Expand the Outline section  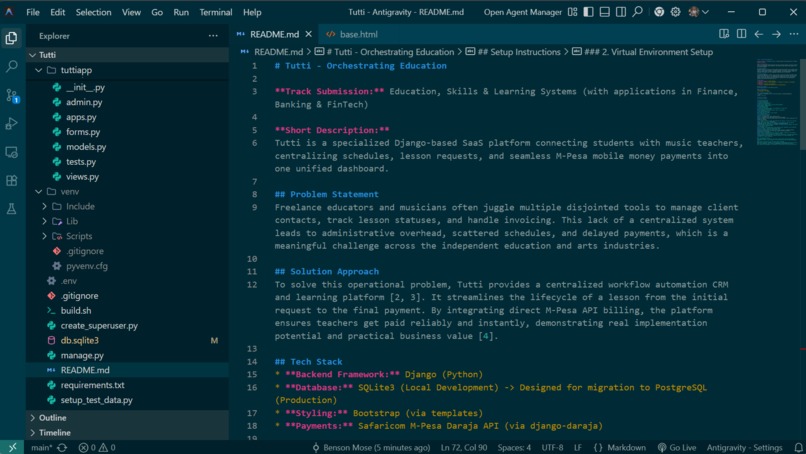tap(127, 417)
